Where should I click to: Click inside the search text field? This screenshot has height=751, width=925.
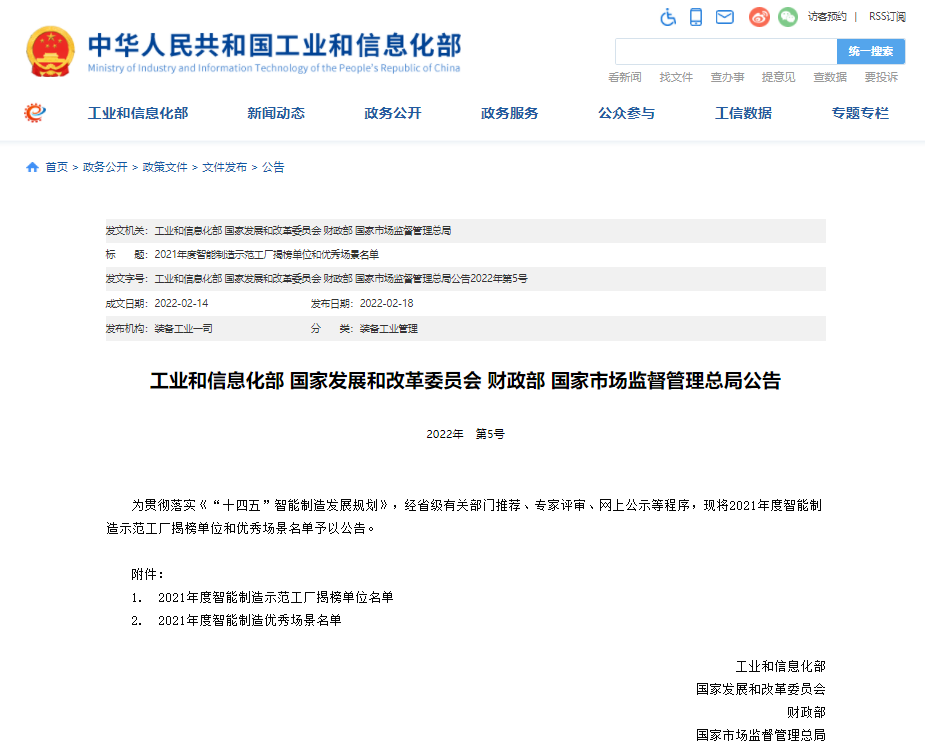[x=725, y=51]
